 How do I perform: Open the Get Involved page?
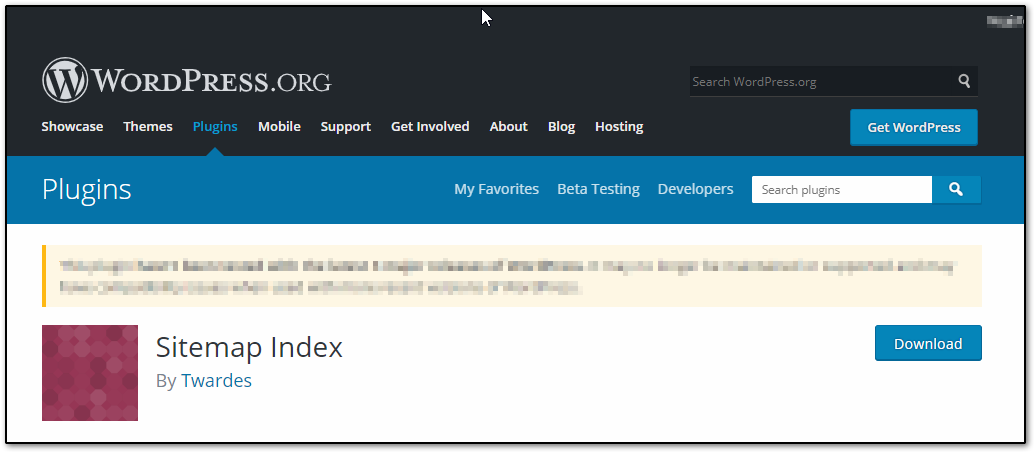pos(430,127)
